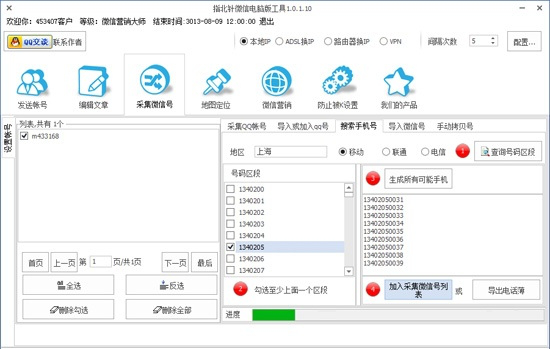Click the 导出电话簿 export button
Image resolution: width=550 pixels, height=362 pixels.
tap(506, 290)
